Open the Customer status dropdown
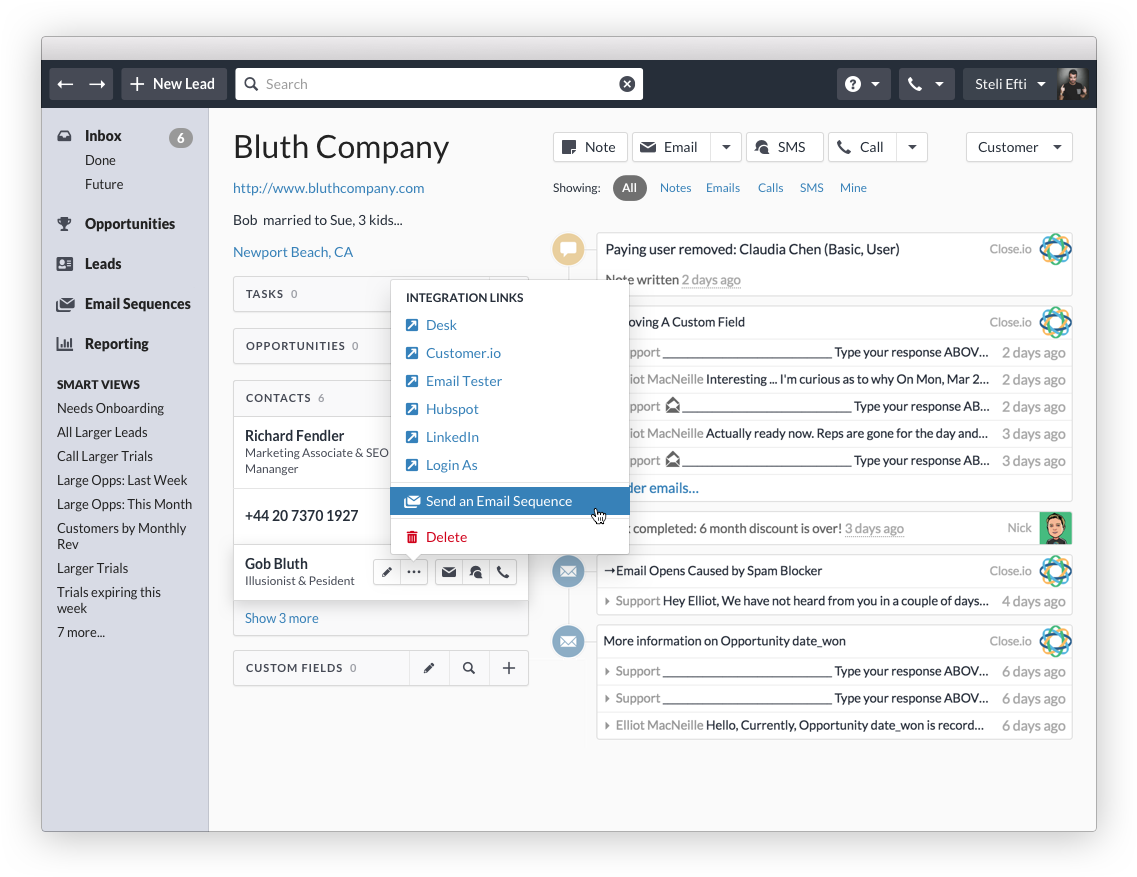The width and height of the screenshot is (1137, 877). pos(1018,147)
